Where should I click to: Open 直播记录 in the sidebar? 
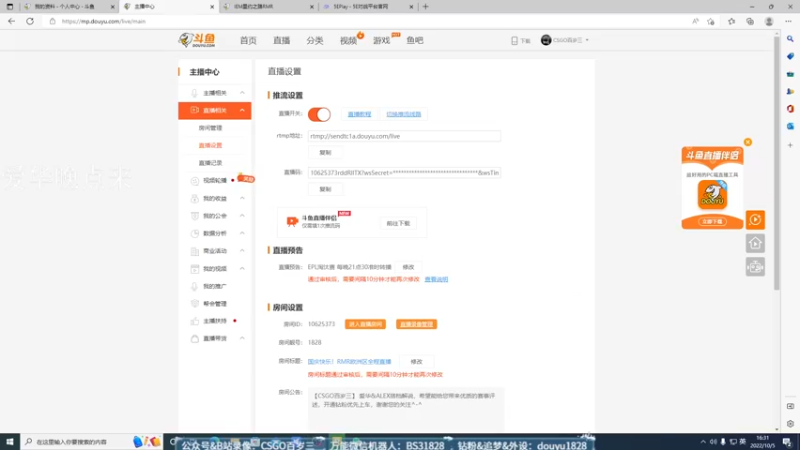point(210,163)
